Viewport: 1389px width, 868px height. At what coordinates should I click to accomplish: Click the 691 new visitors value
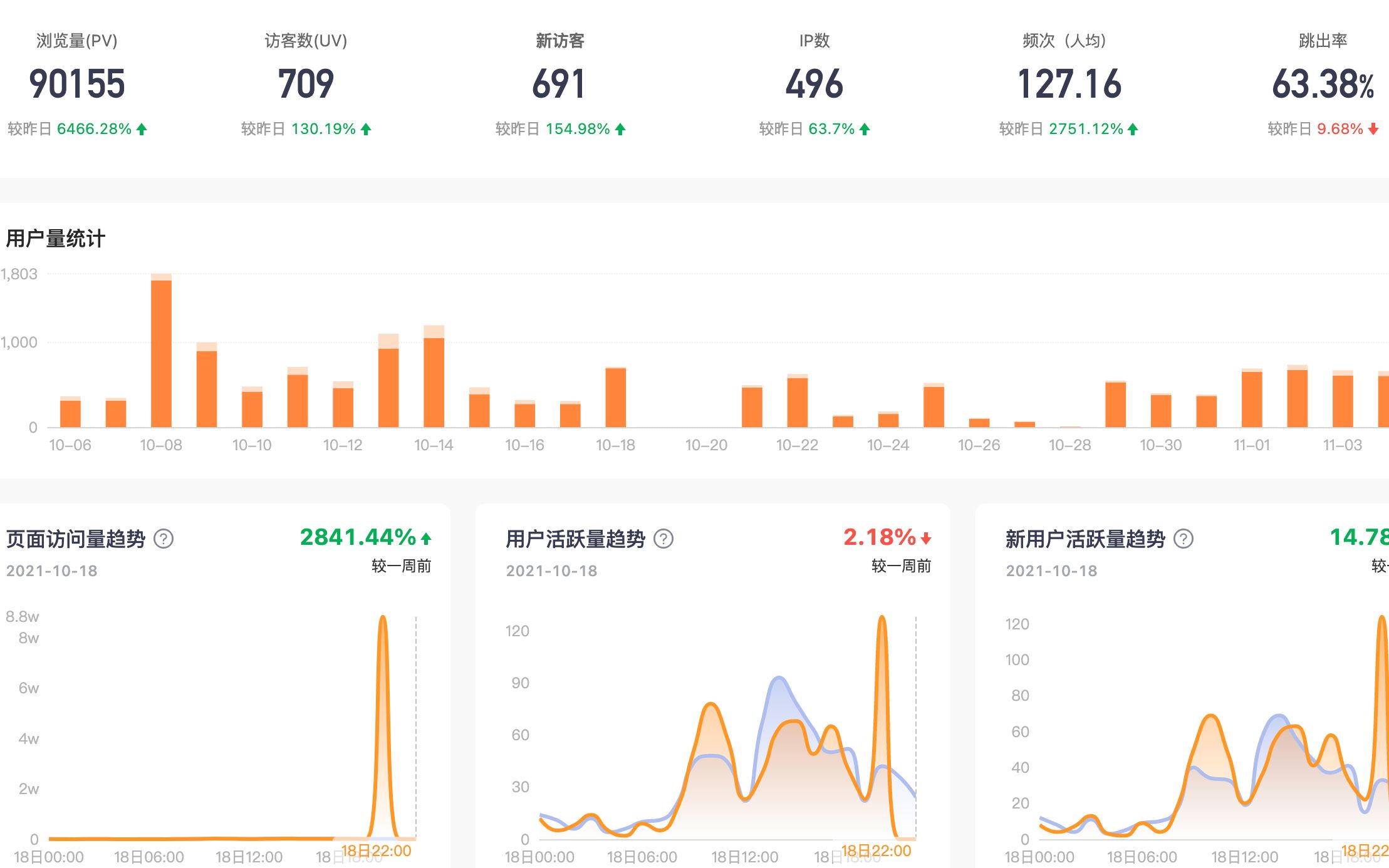click(x=559, y=84)
